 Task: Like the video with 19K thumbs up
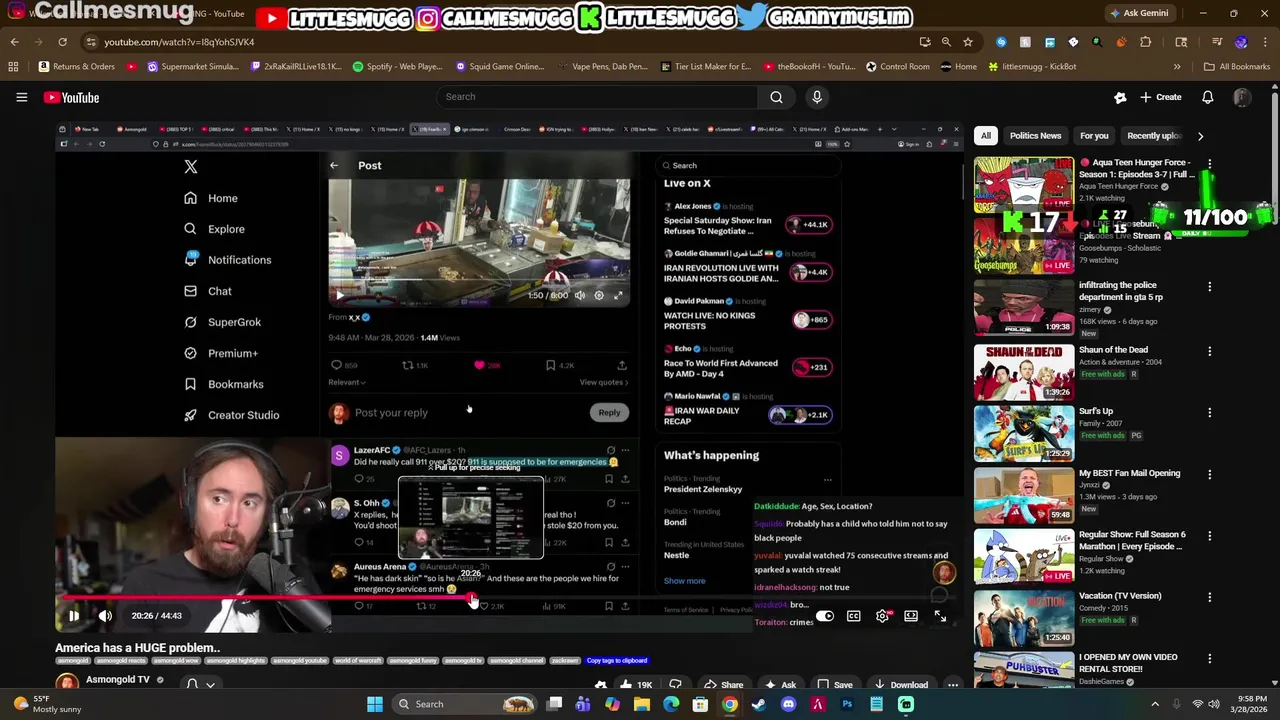tap(634, 685)
